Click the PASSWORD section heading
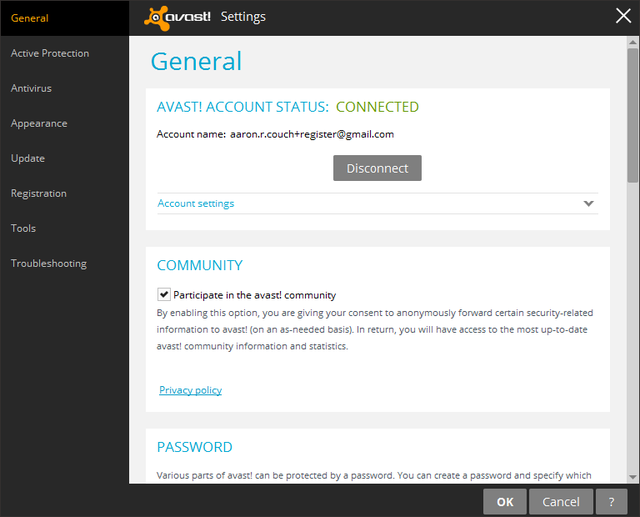This screenshot has width=640, height=517. (x=195, y=447)
